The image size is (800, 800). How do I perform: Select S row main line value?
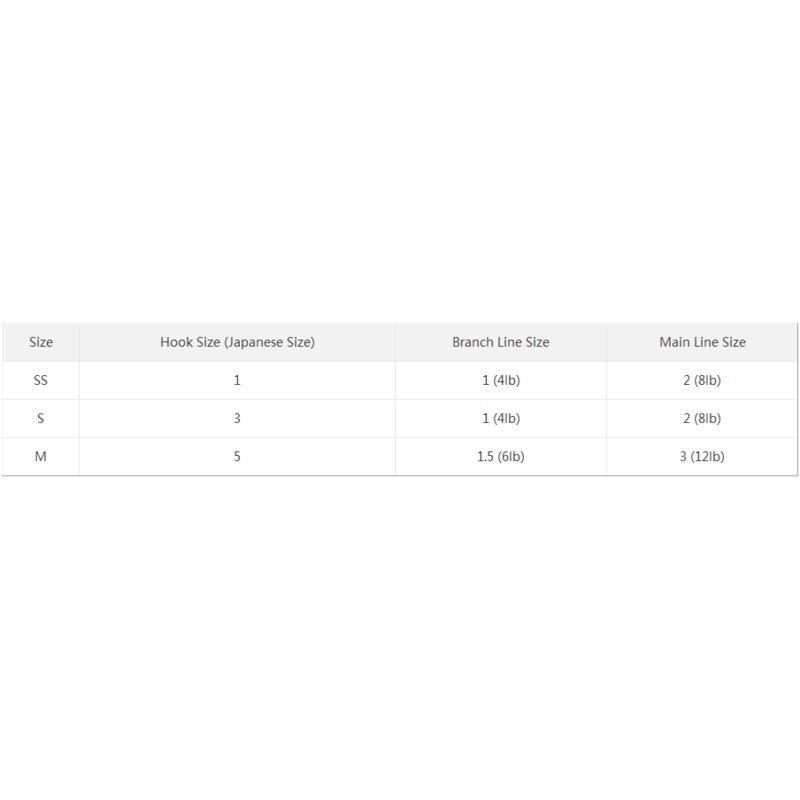pyautogui.click(x=702, y=418)
